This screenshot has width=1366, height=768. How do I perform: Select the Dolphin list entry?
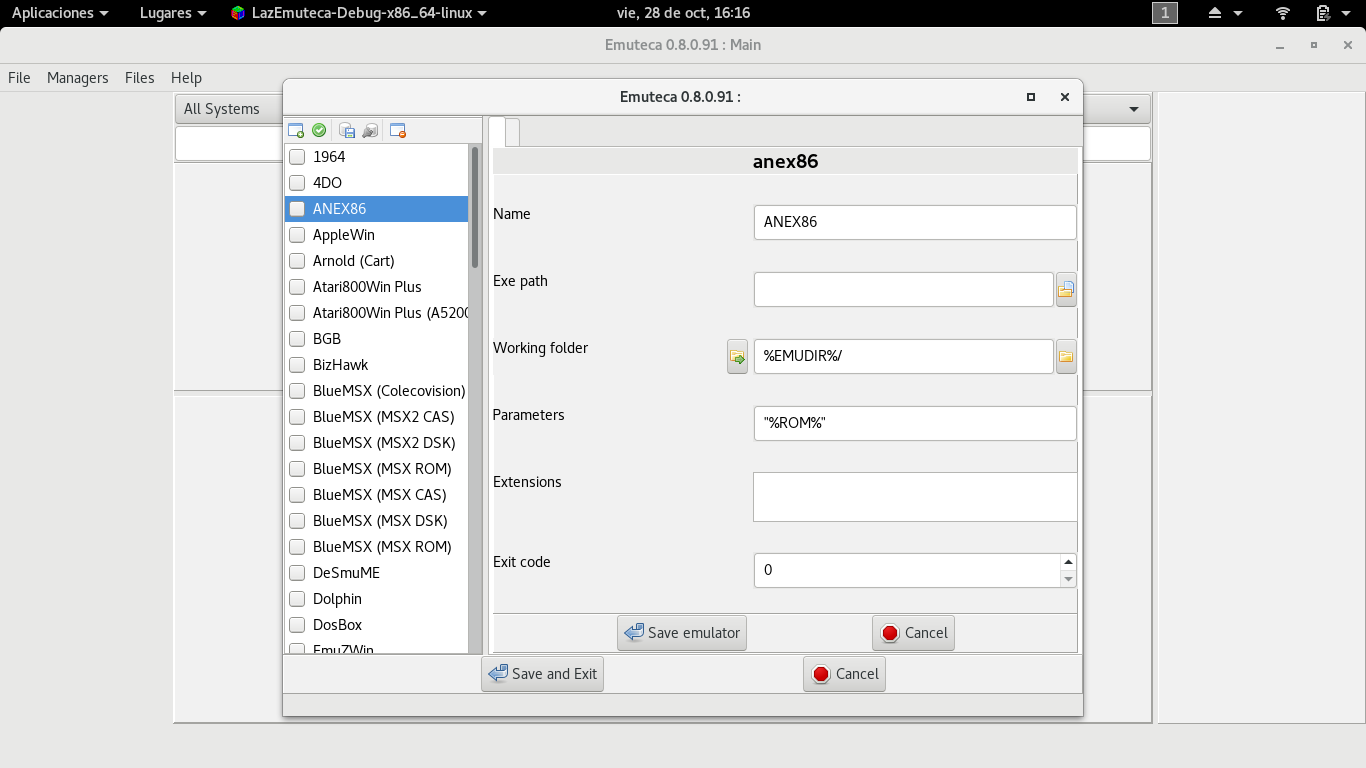click(376, 599)
